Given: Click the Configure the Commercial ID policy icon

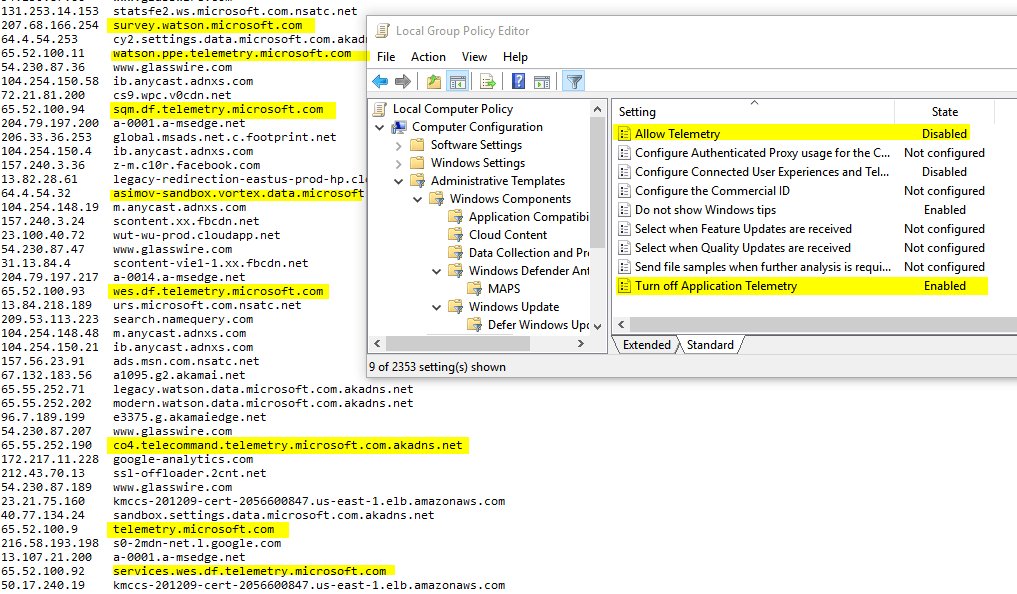Looking at the screenshot, I should (624, 191).
